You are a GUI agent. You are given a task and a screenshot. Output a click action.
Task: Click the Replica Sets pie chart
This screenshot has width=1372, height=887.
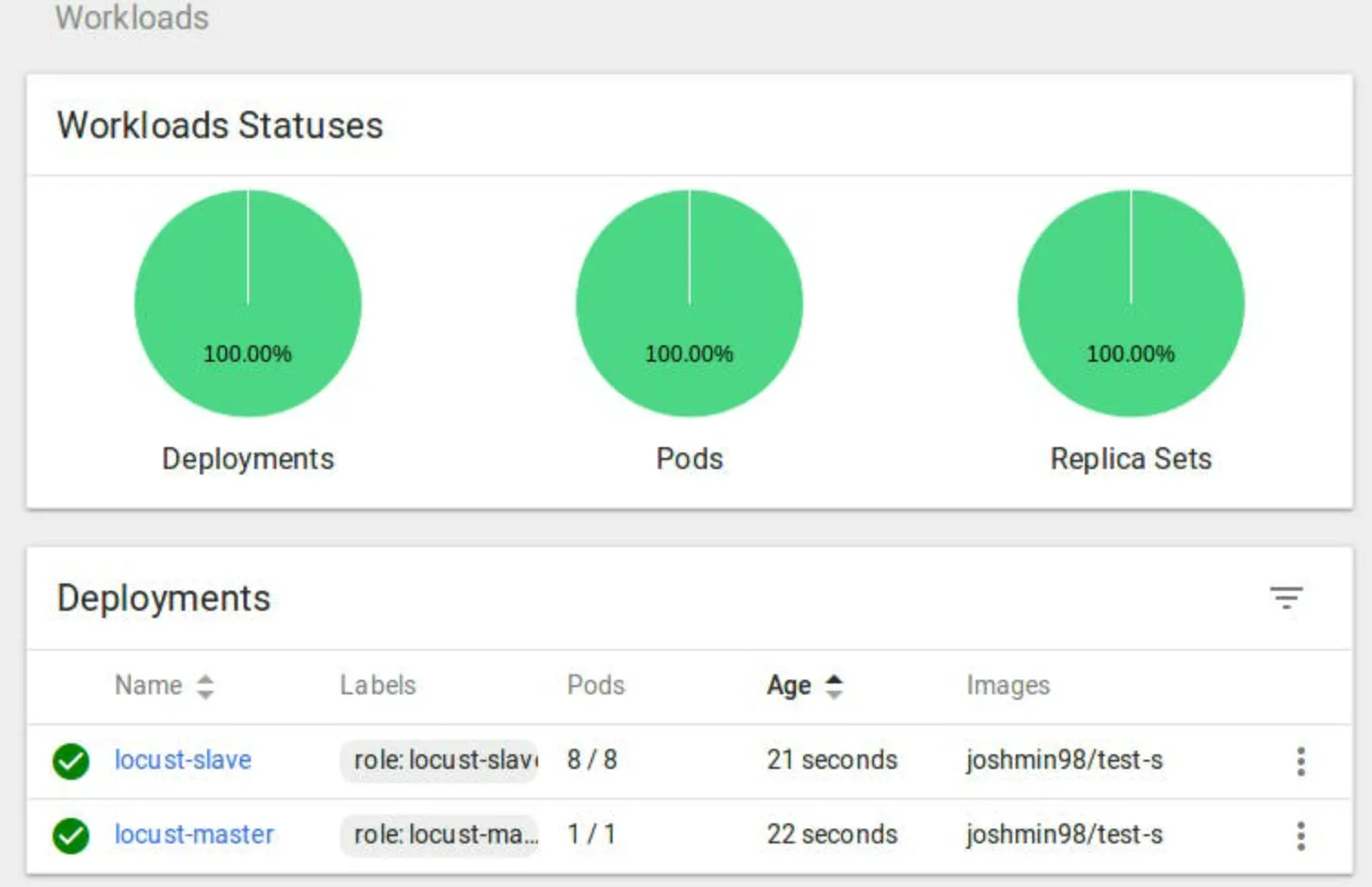pyautogui.click(x=1130, y=303)
